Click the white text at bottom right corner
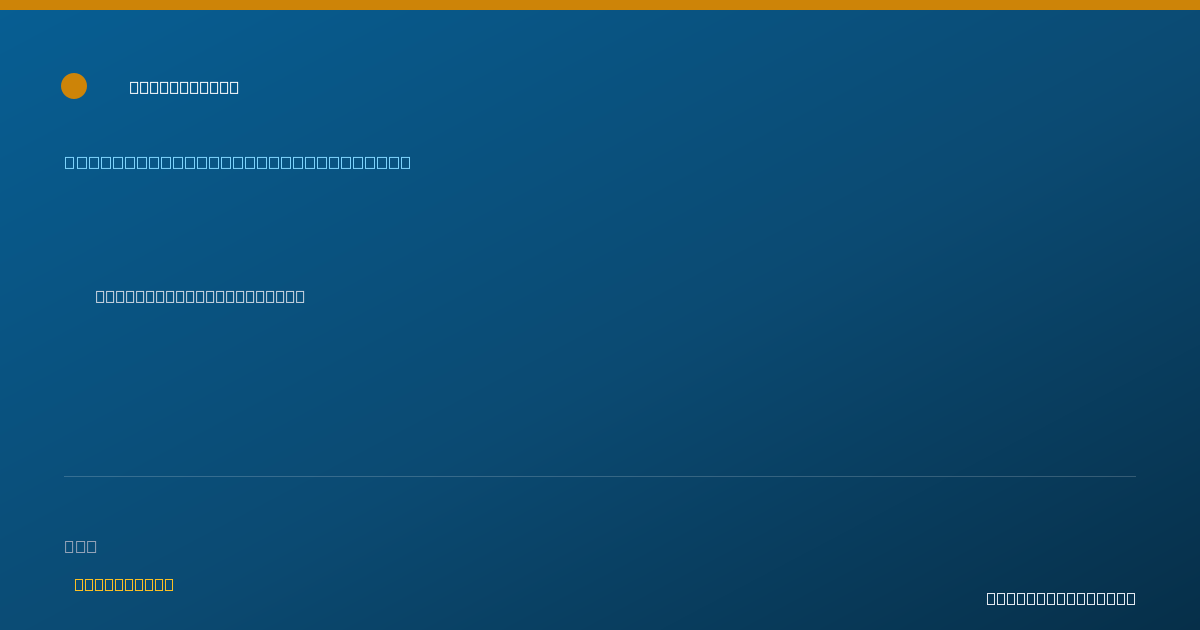Viewport: 1200px width, 630px height. pyautogui.click(x=1061, y=598)
